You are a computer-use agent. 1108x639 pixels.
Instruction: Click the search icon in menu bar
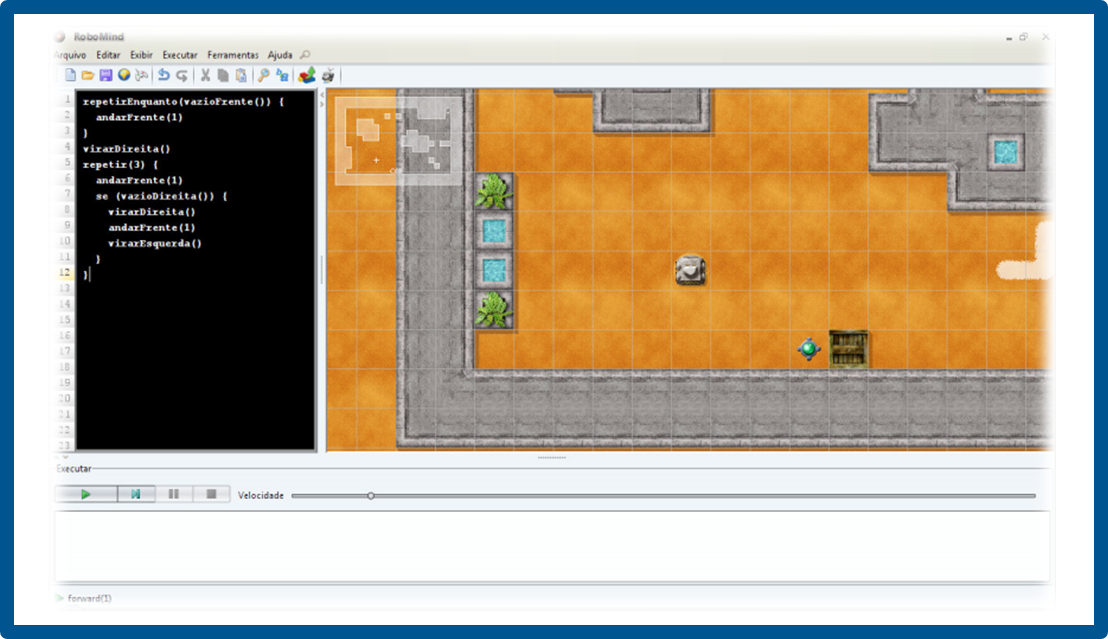point(305,54)
